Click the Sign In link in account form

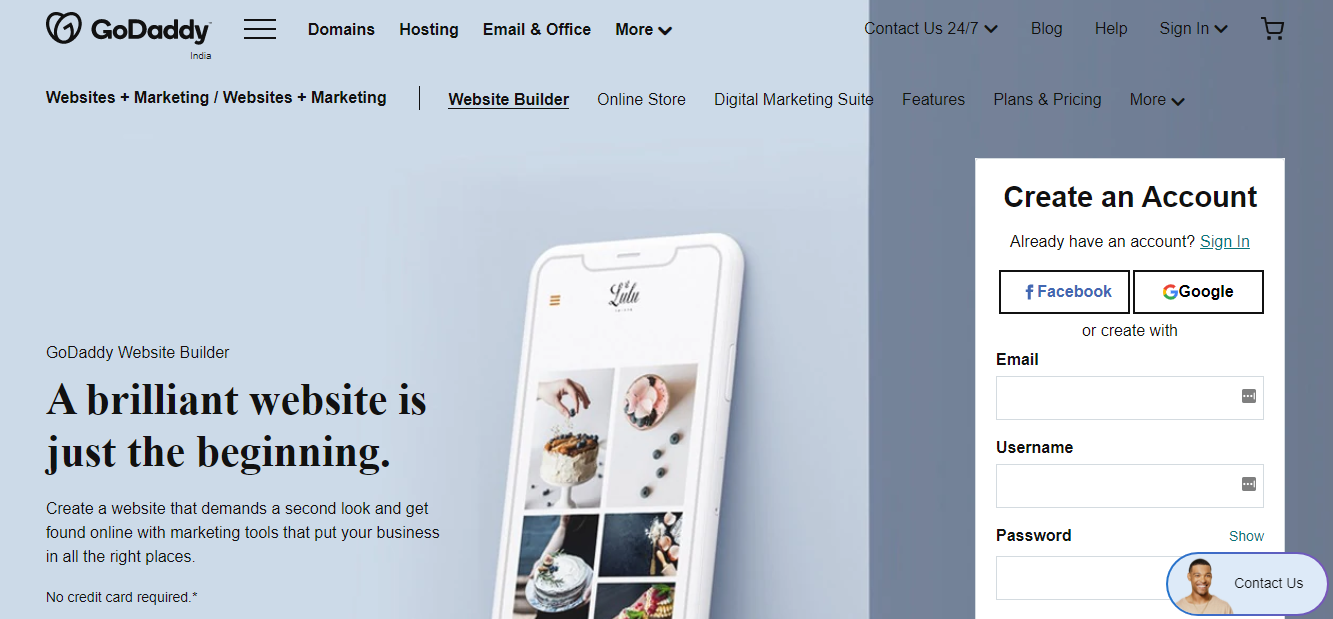coord(1224,242)
